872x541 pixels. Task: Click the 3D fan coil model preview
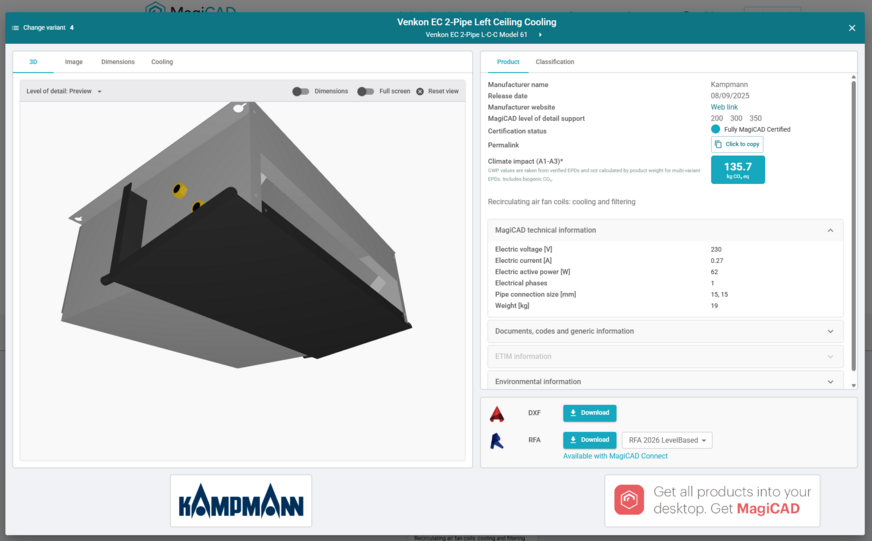pos(236,235)
